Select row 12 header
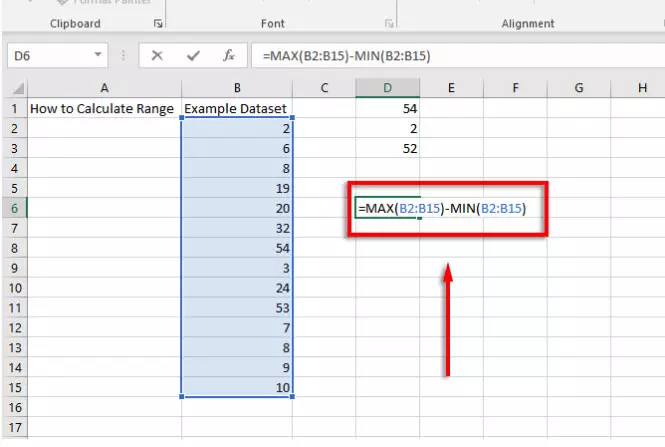 [x=15, y=328]
